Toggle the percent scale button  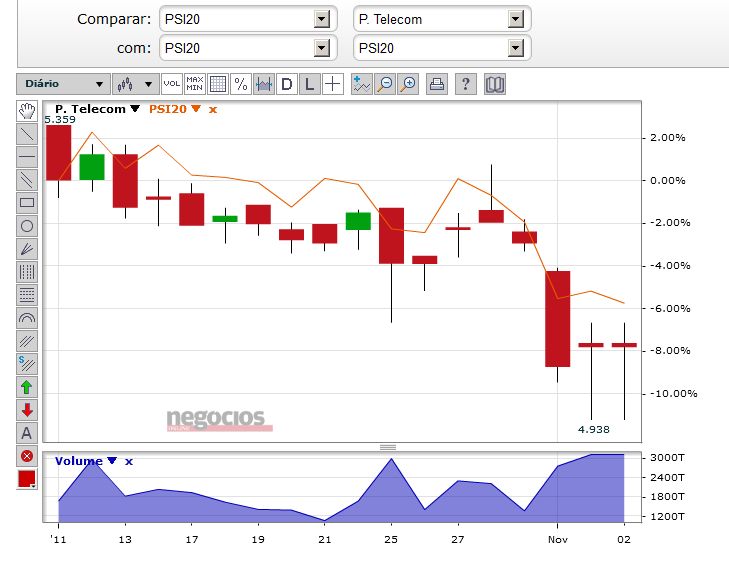point(240,84)
